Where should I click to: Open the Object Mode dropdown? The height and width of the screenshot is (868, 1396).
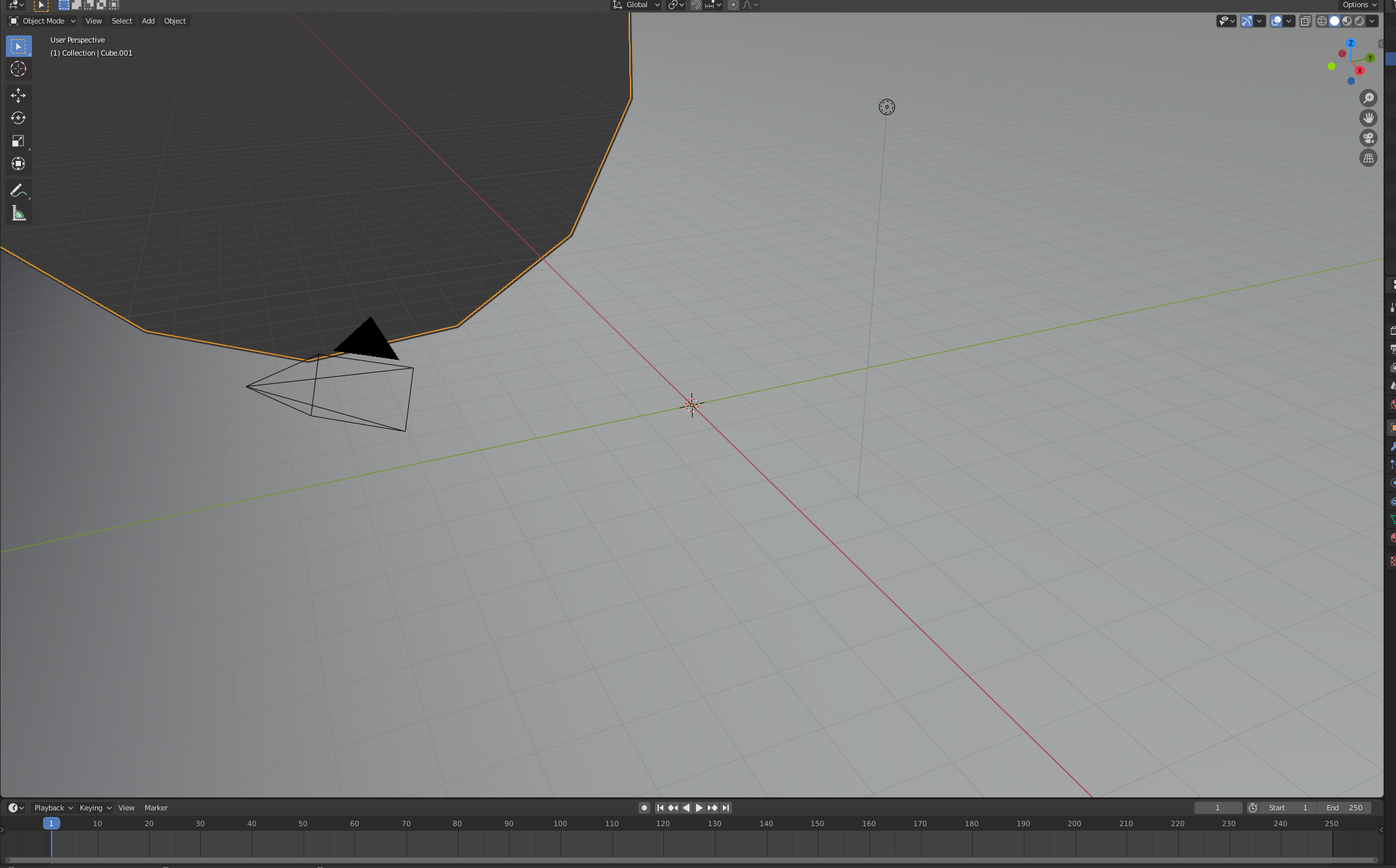(x=43, y=21)
